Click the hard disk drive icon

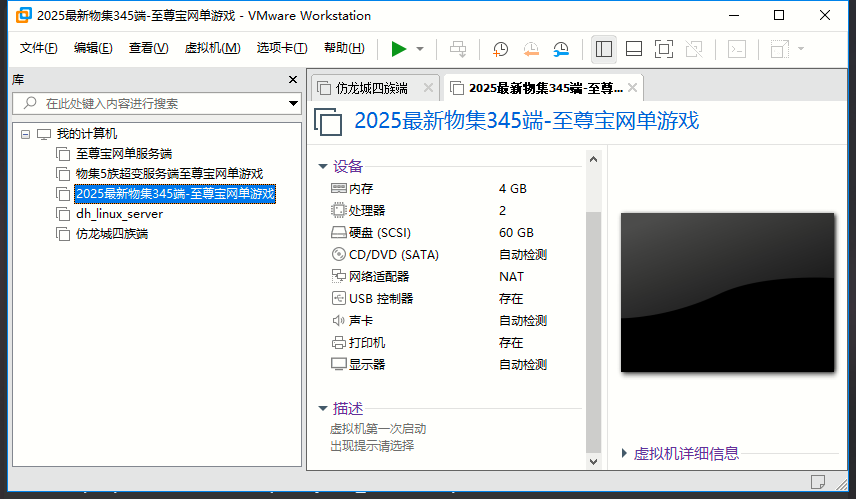pos(338,233)
